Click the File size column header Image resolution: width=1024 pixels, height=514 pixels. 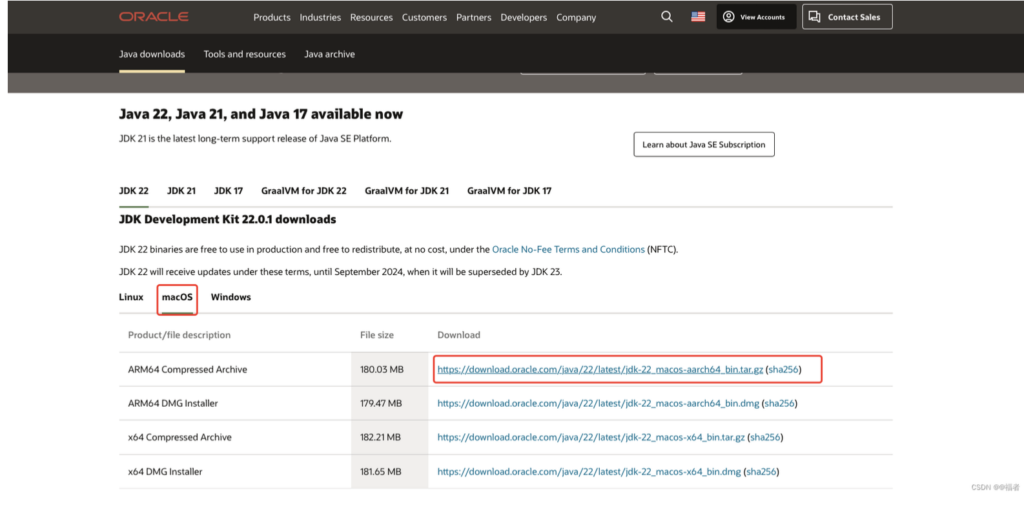377,335
